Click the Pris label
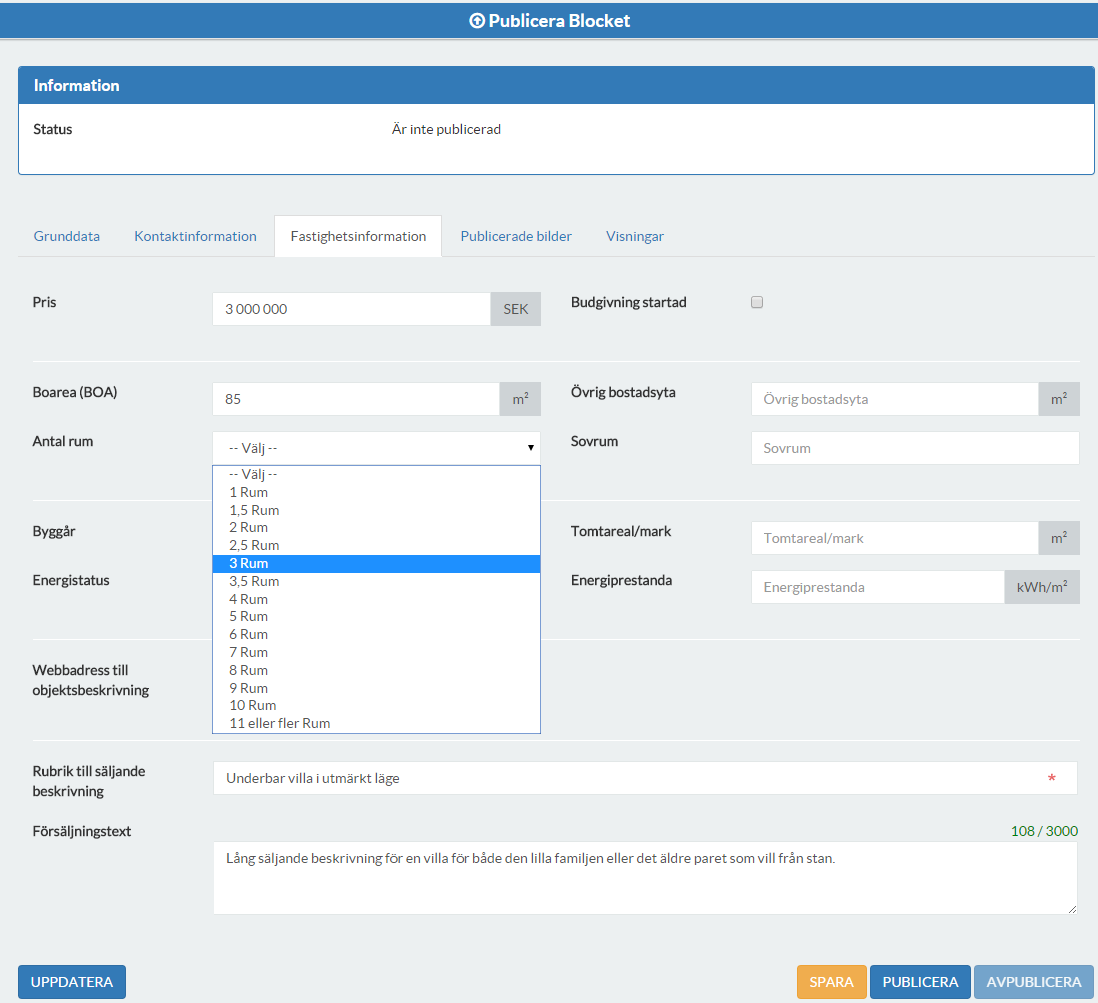The height and width of the screenshot is (1003, 1098). tap(44, 302)
